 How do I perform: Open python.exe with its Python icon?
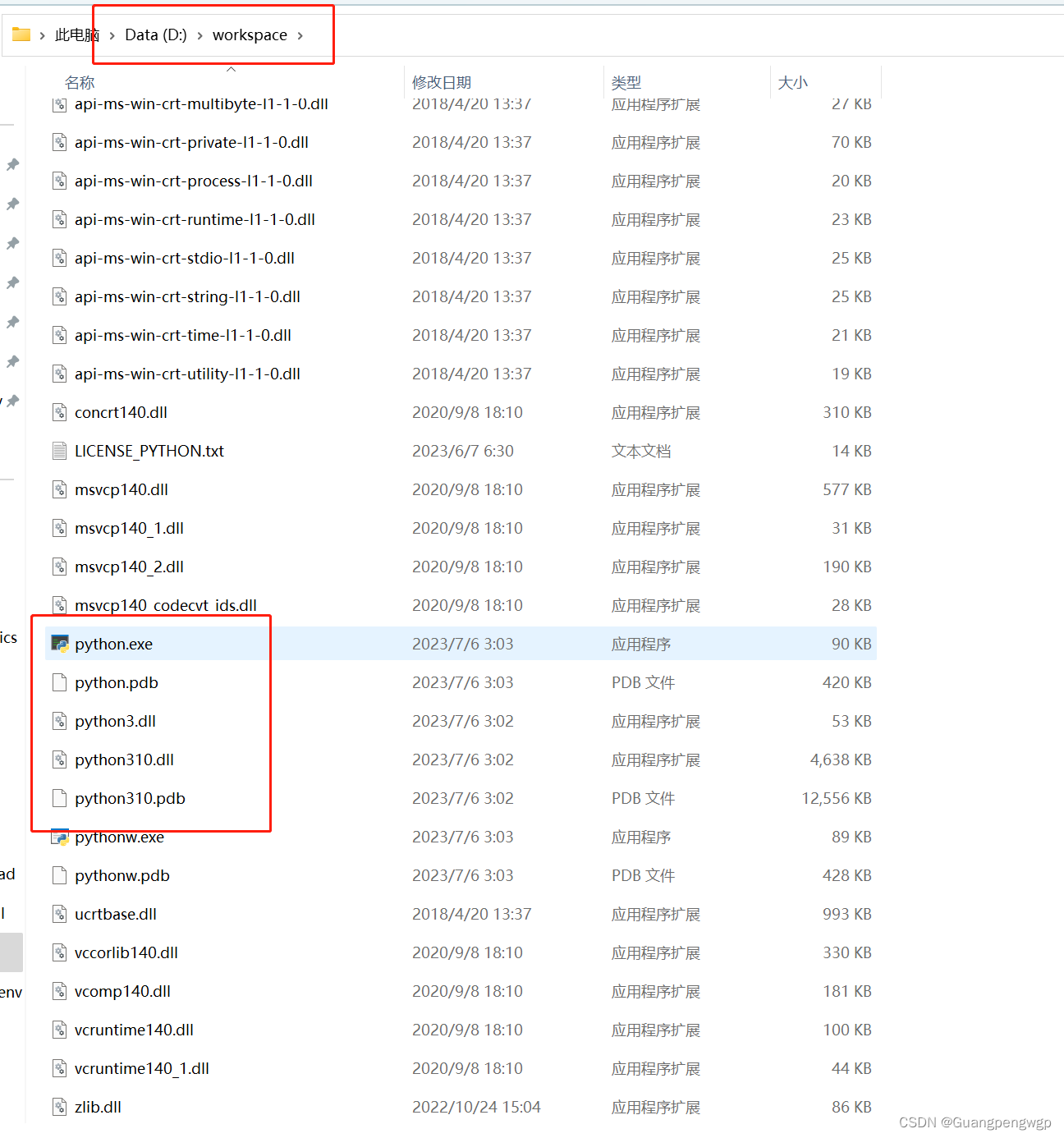pos(59,644)
